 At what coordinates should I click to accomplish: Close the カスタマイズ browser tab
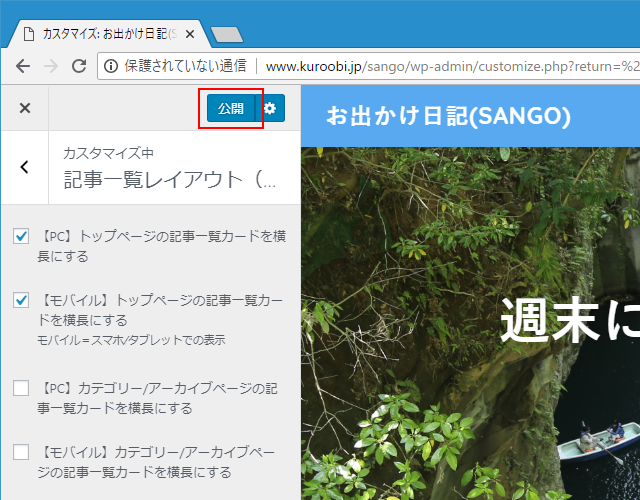(189, 34)
